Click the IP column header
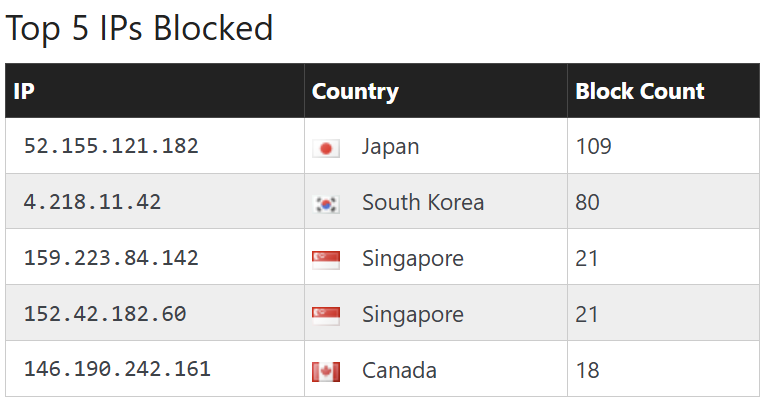Viewport: 778px width, 406px height. tap(25, 92)
